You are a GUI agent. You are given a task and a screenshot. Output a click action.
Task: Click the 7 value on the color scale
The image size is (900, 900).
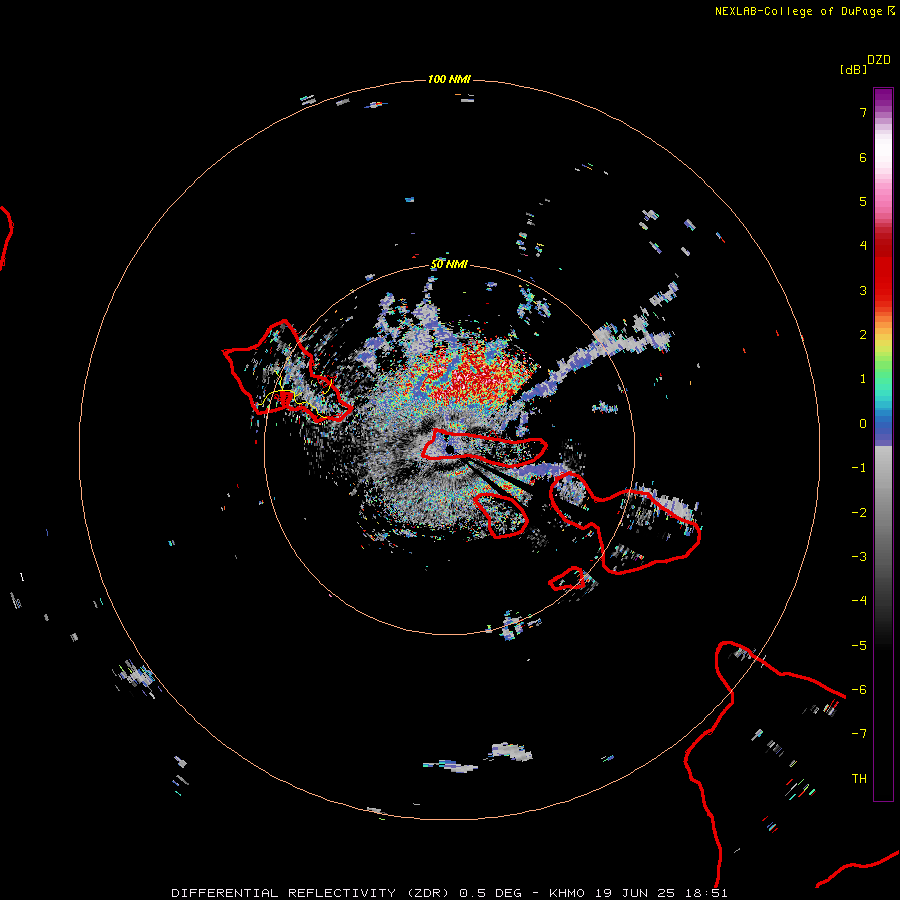click(x=863, y=113)
